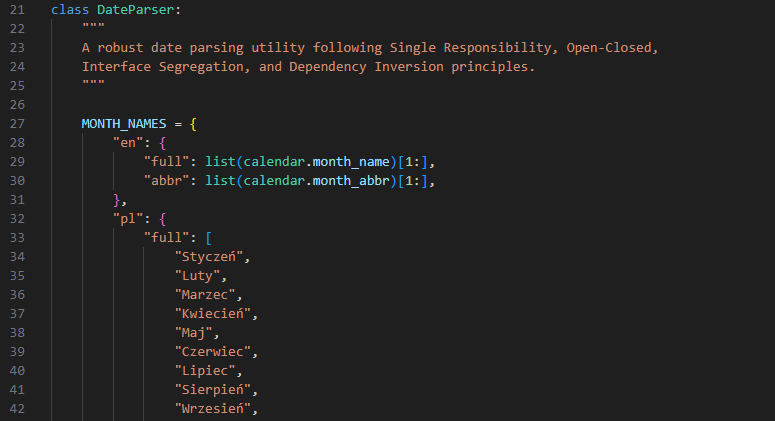Click the "Wrzesień" string

point(213,409)
